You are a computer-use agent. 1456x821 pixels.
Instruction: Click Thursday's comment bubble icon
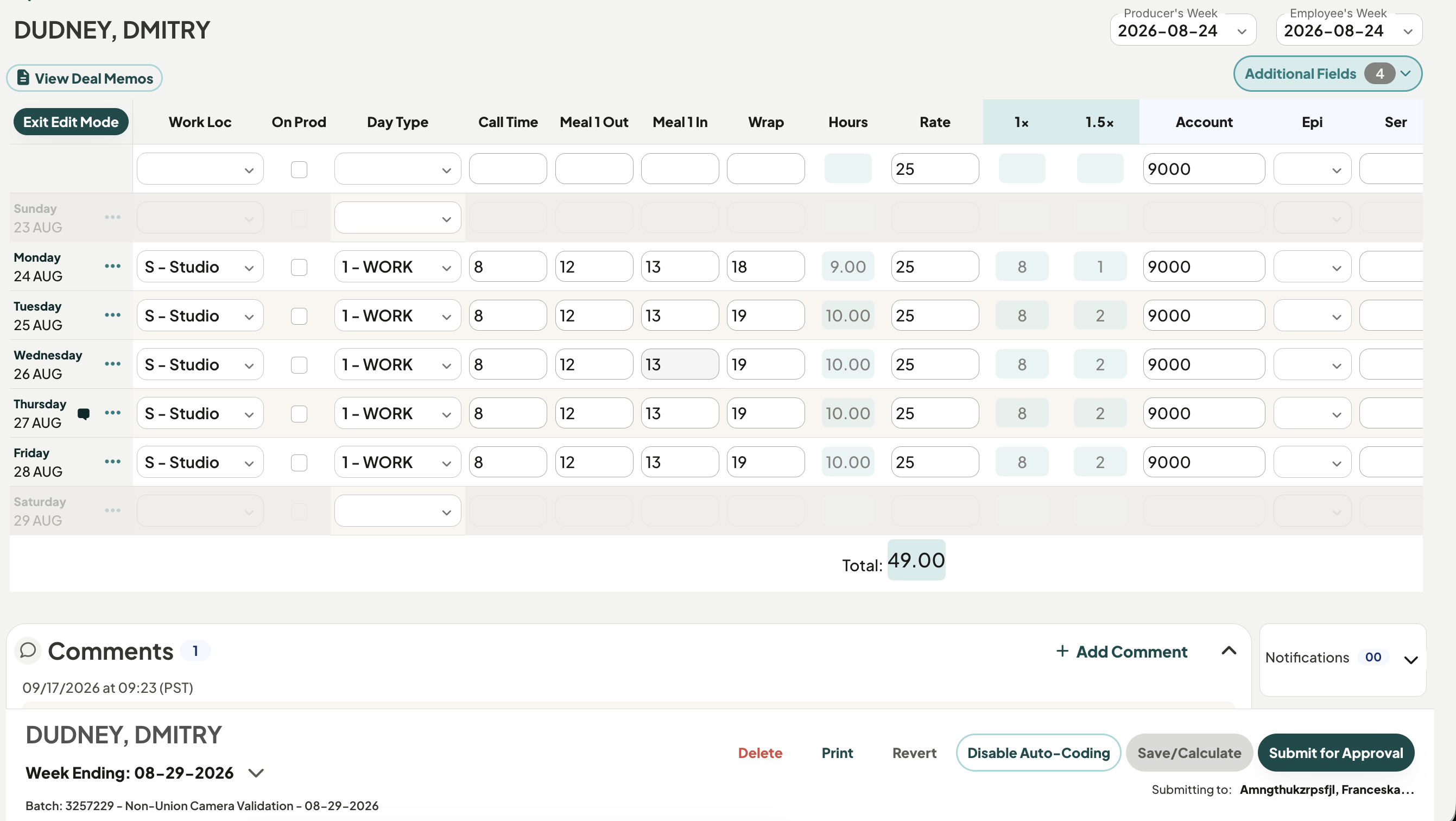tap(84, 414)
